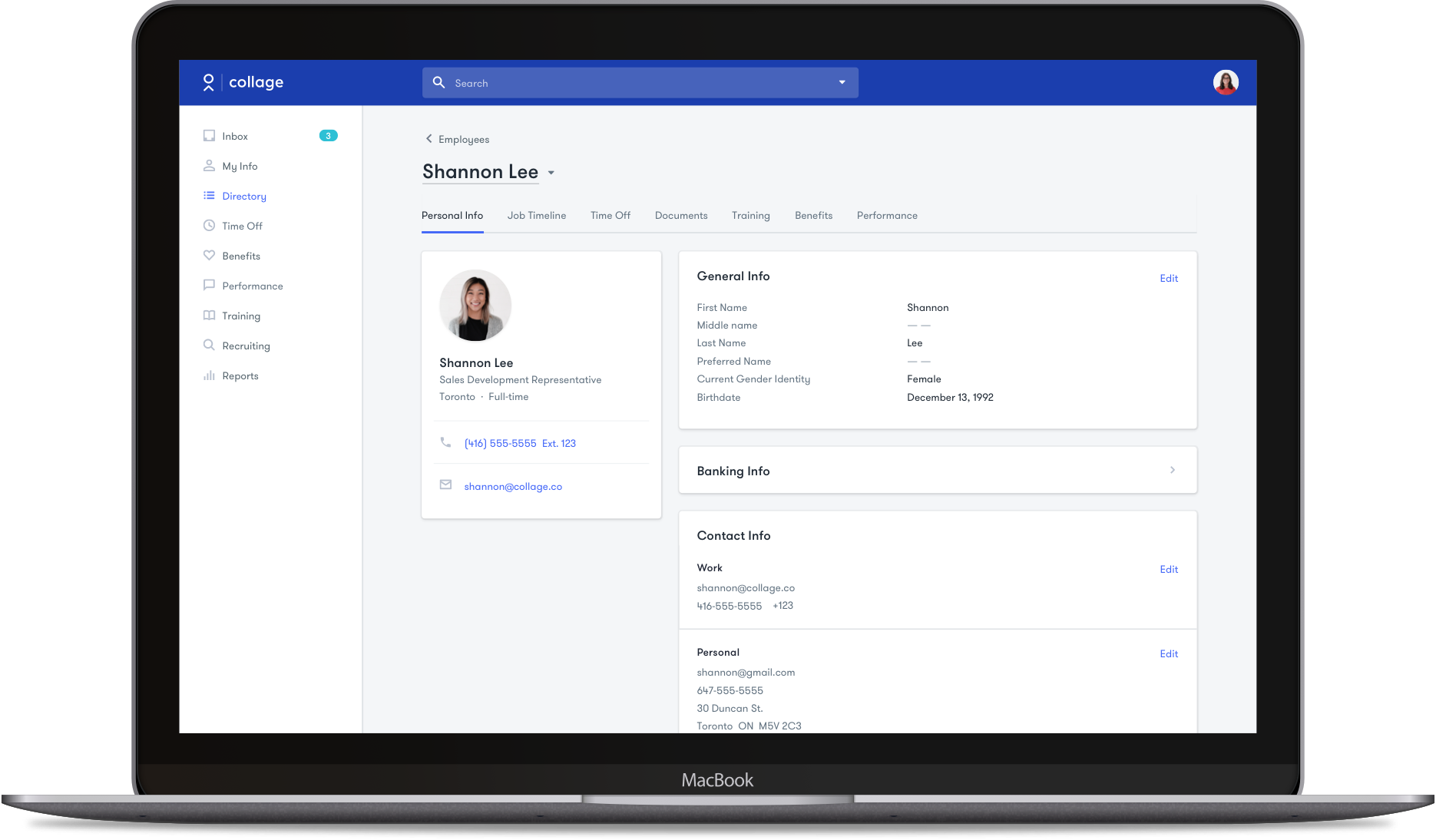Click the Female gender identity value

[x=924, y=379]
